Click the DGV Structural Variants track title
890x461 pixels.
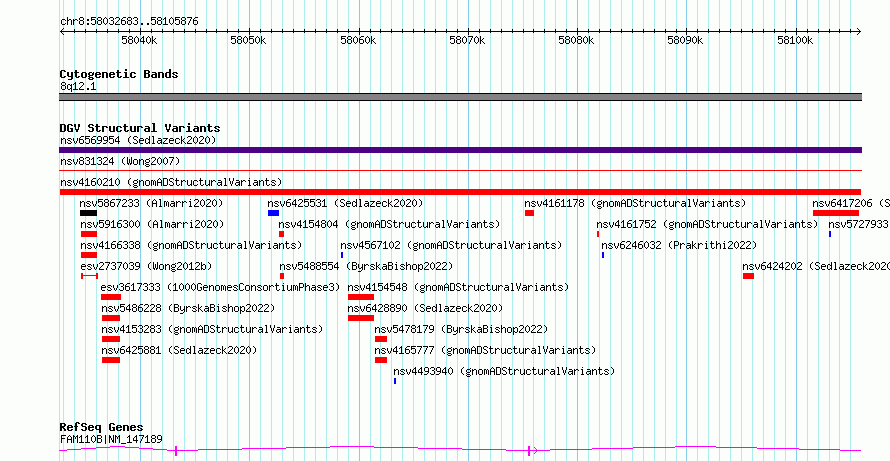coord(140,128)
